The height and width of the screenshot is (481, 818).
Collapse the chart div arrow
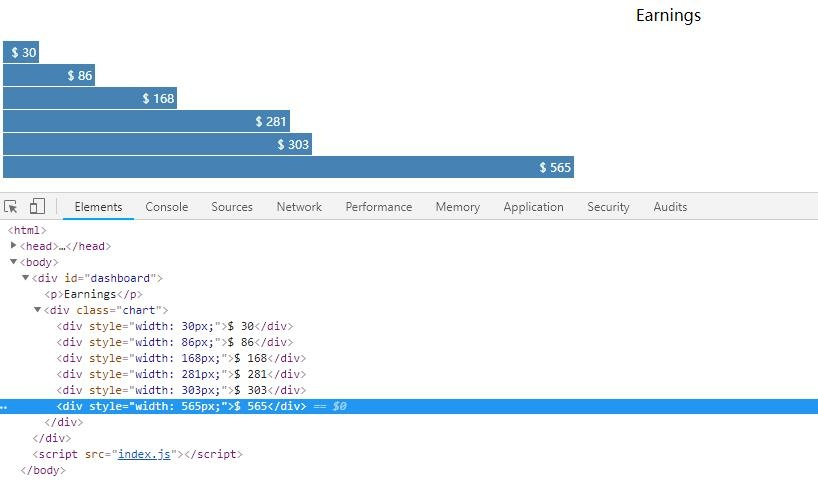[37, 309]
